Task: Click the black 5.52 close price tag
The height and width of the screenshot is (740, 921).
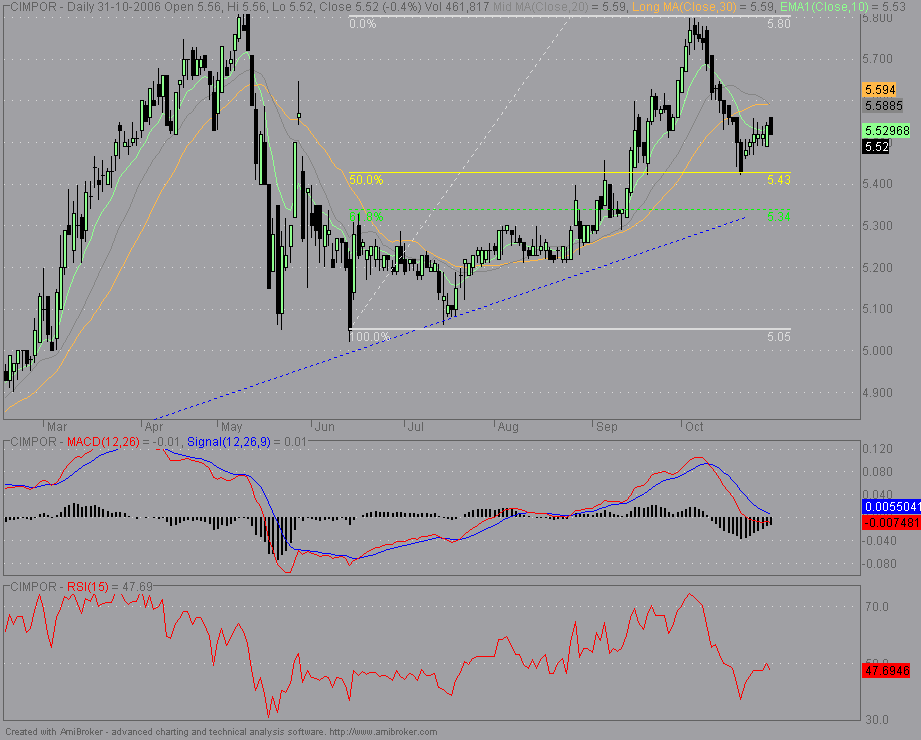Action: [876, 147]
